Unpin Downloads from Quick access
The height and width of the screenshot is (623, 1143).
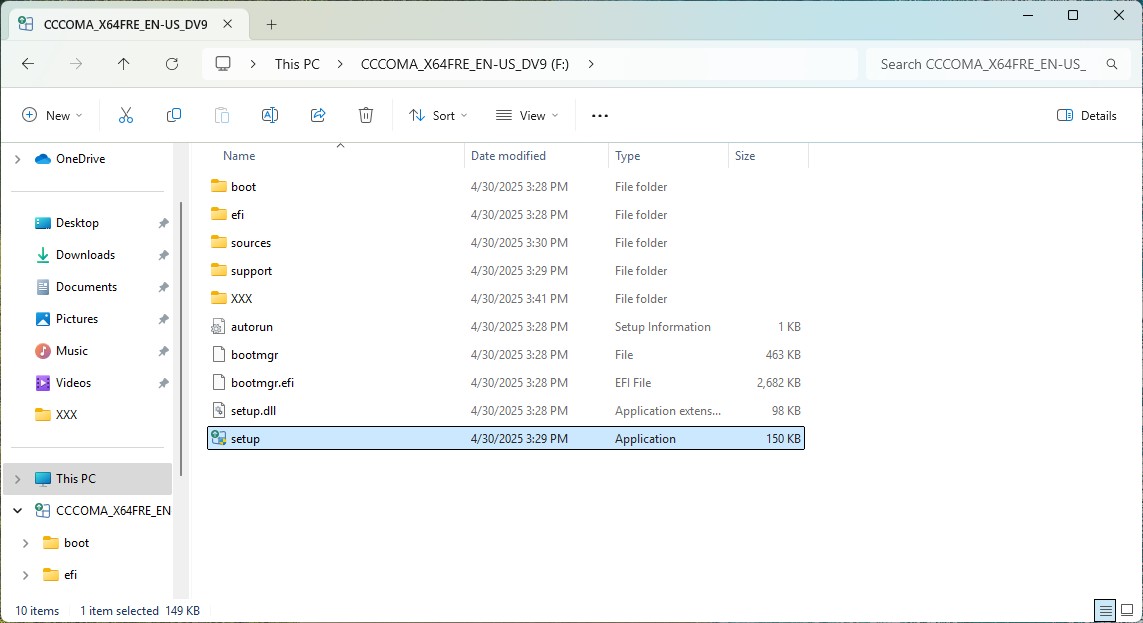[163, 255]
